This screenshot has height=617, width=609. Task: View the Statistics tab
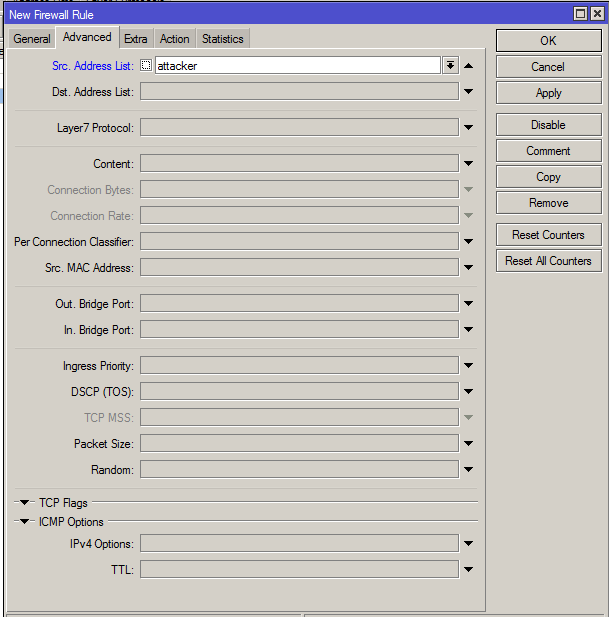pos(223,39)
